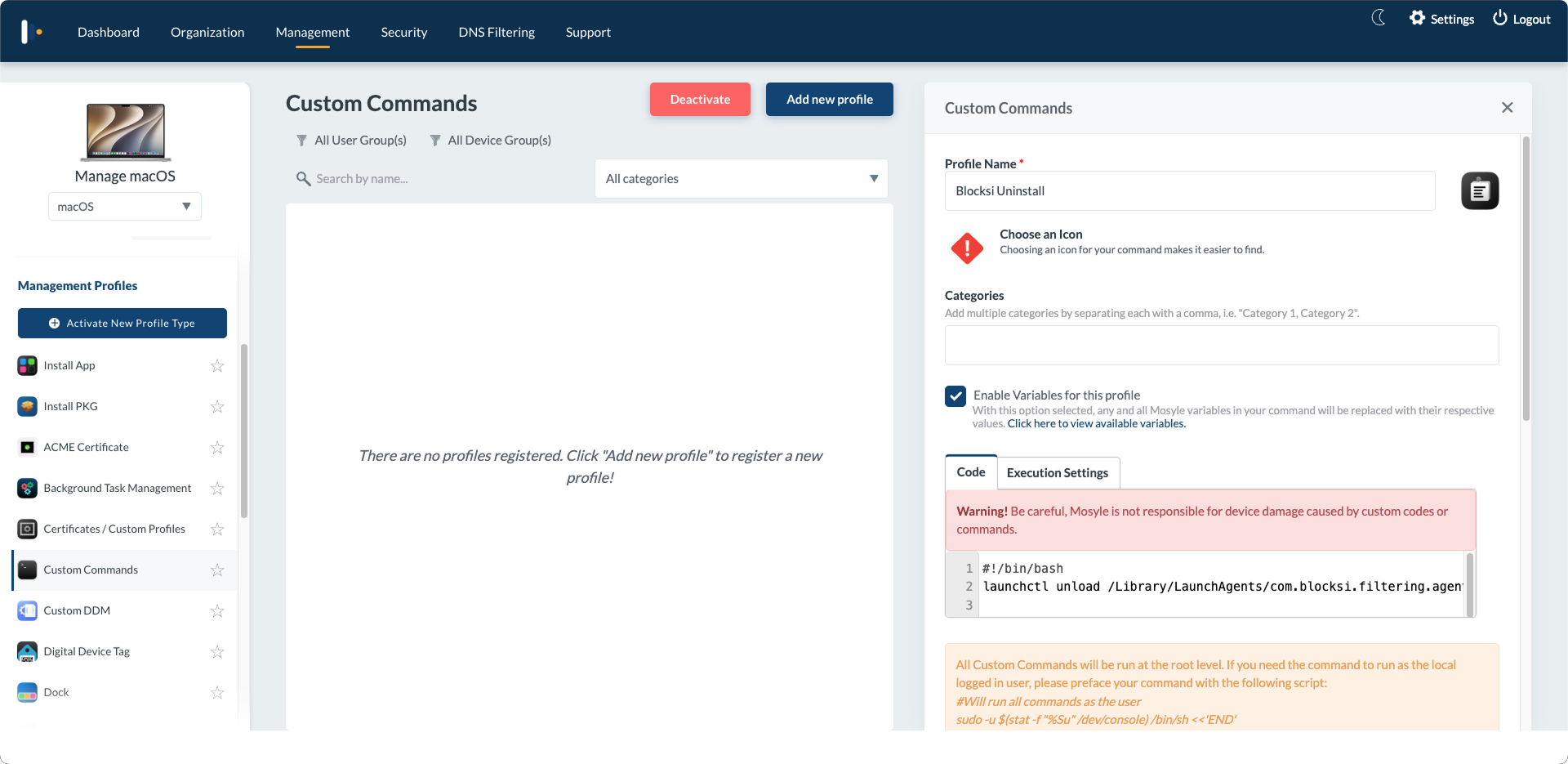This screenshot has width=1568, height=764.
Task: Click the Logout label
Action: 1531,19
